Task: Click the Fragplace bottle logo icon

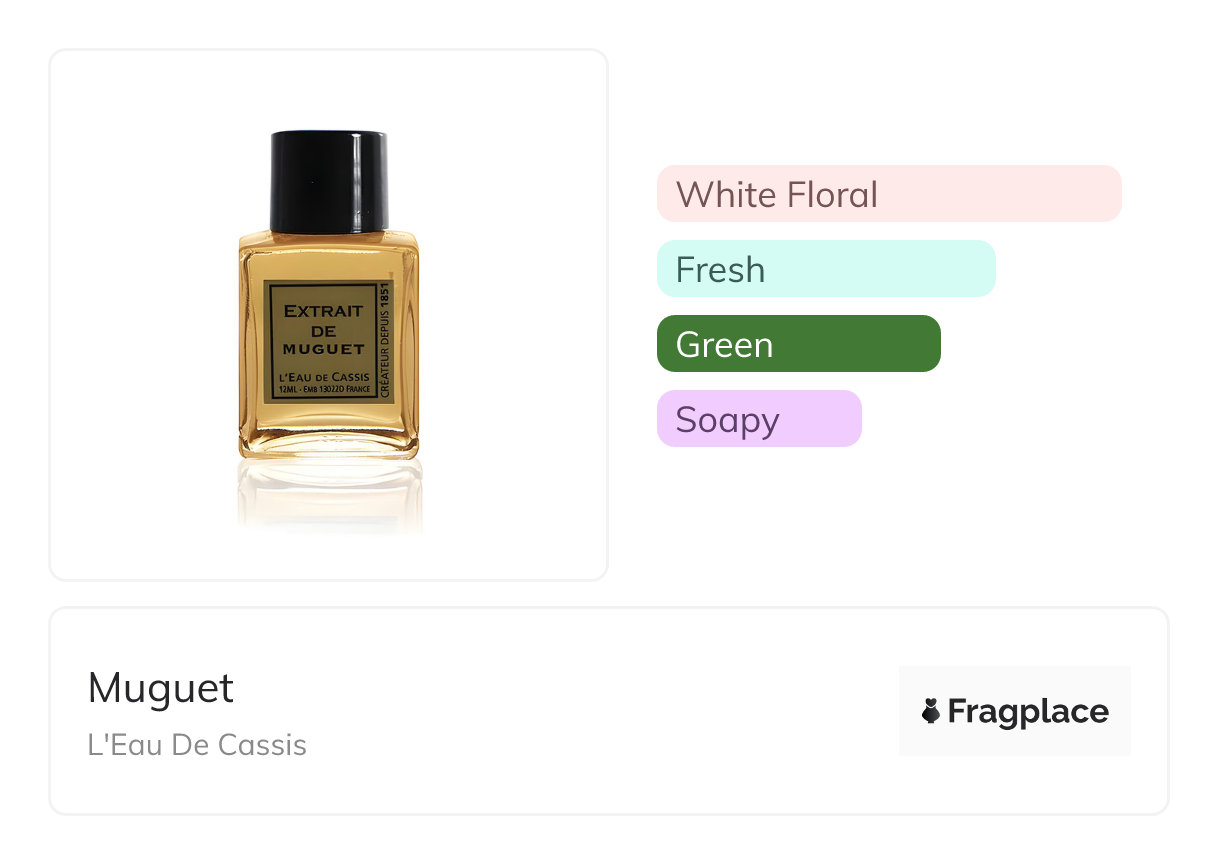Action: [x=931, y=712]
